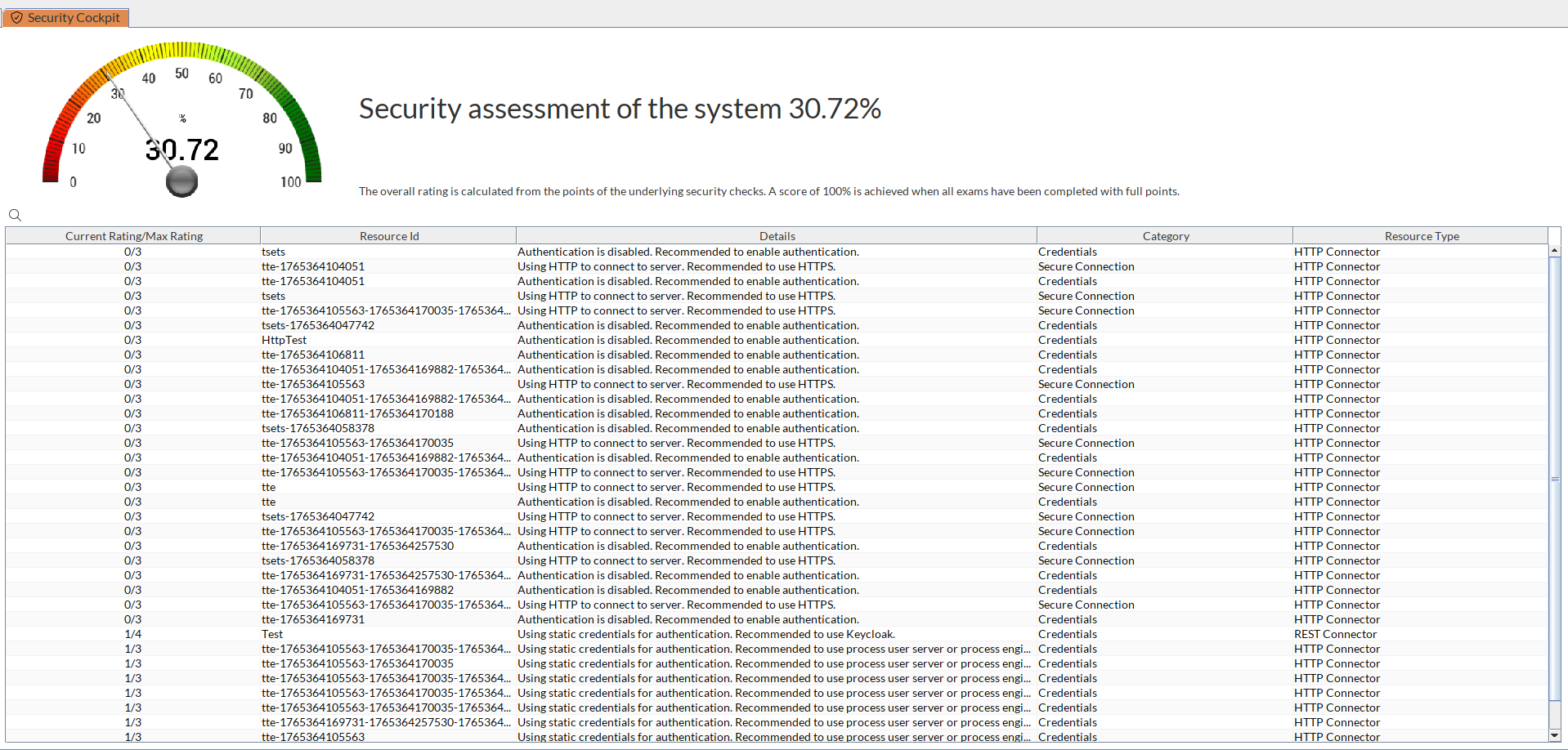
Task: Sort table by Resource Id header
Action: pos(388,236)
